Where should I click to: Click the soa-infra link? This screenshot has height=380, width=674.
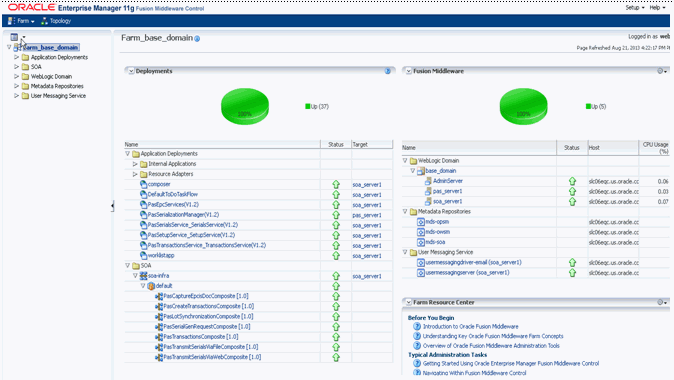pos(159,276)
